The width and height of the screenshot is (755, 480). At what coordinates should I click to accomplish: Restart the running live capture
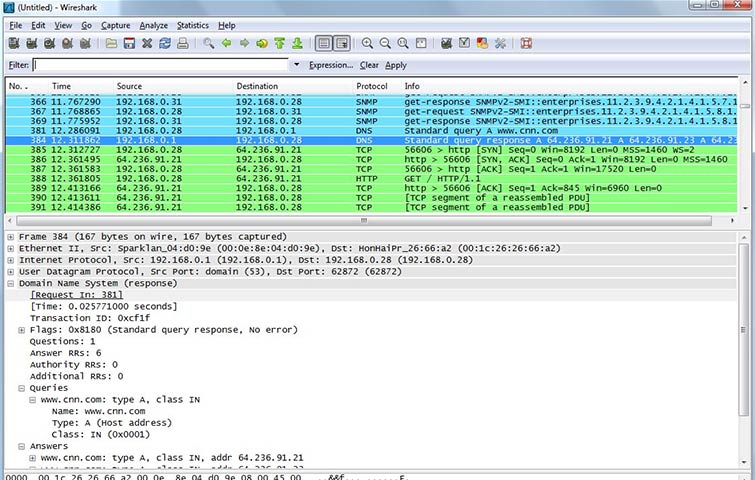point(85,43)
